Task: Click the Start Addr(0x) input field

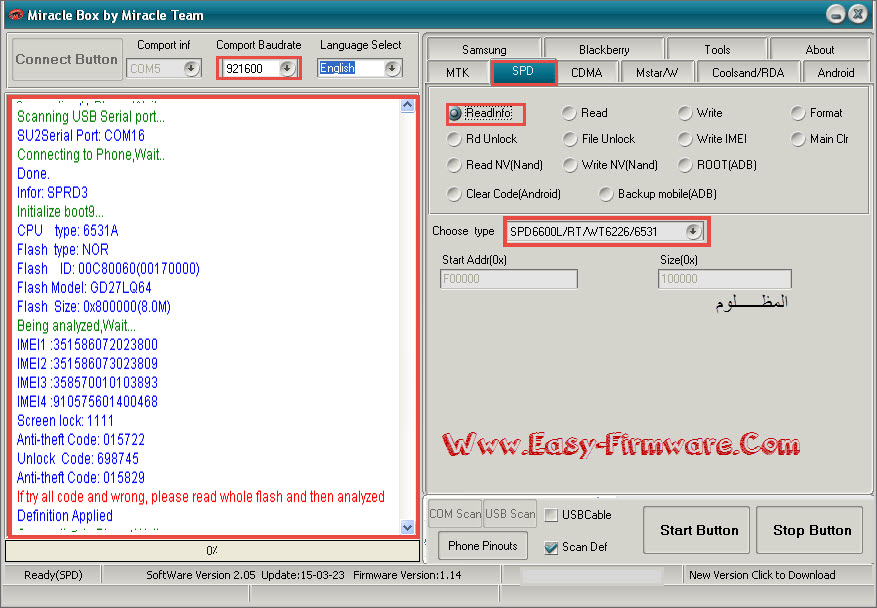Action: coord(508,279)
